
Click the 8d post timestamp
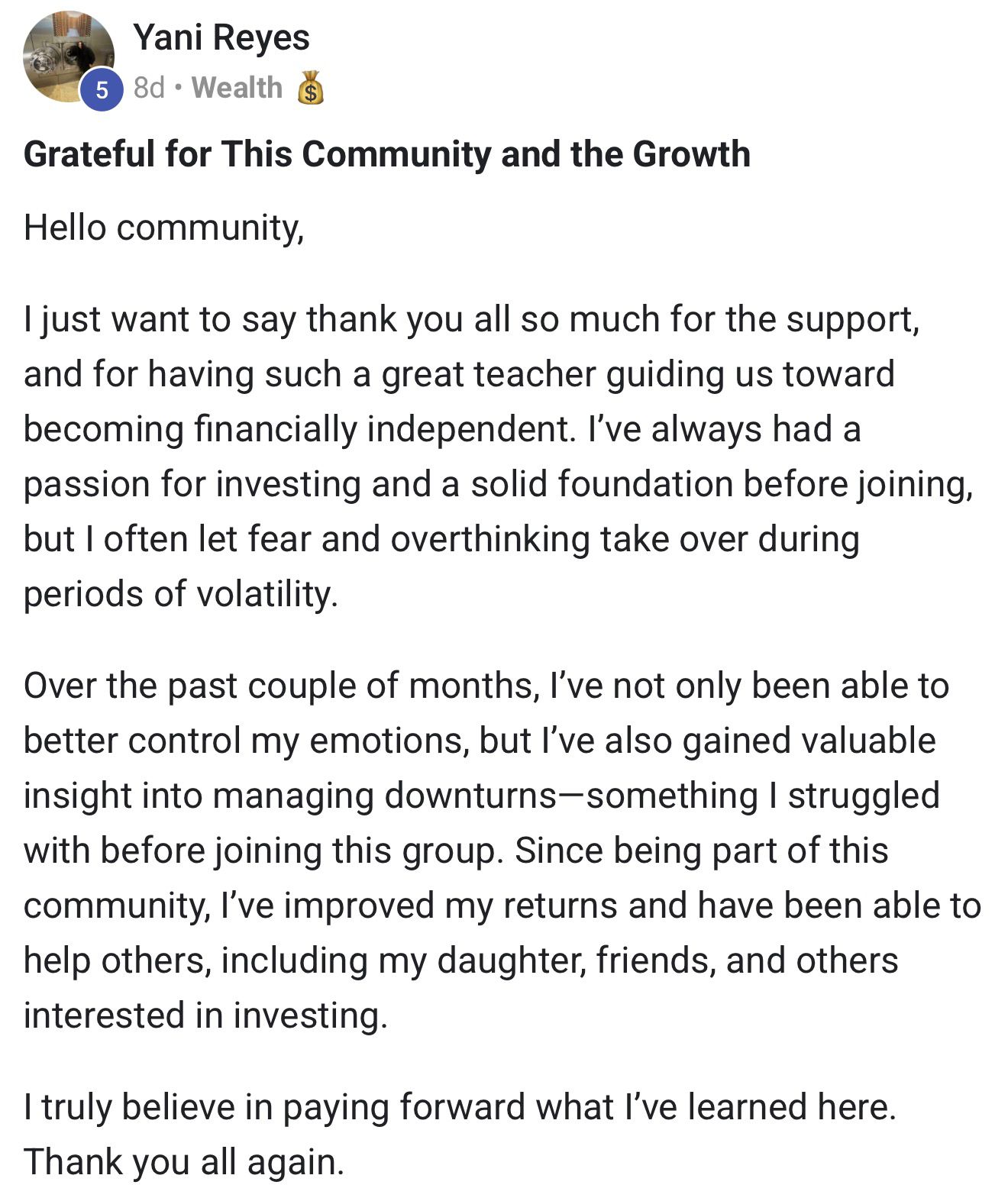(149, 88)
